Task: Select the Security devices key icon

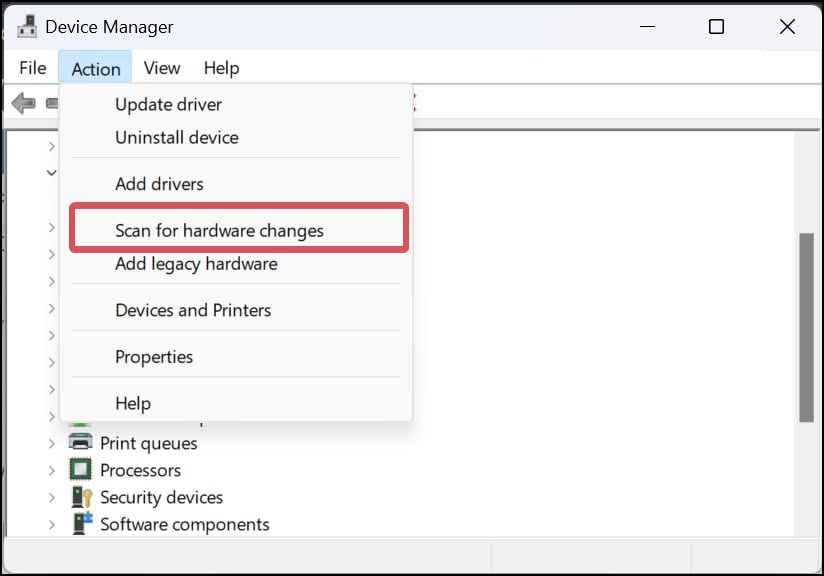Action: click(82, 497)
